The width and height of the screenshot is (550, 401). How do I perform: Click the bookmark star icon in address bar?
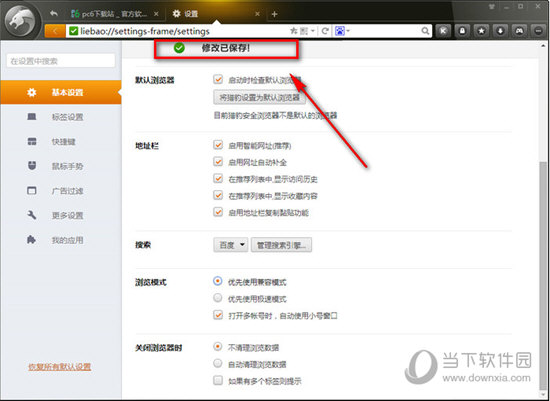coord(294,31)
